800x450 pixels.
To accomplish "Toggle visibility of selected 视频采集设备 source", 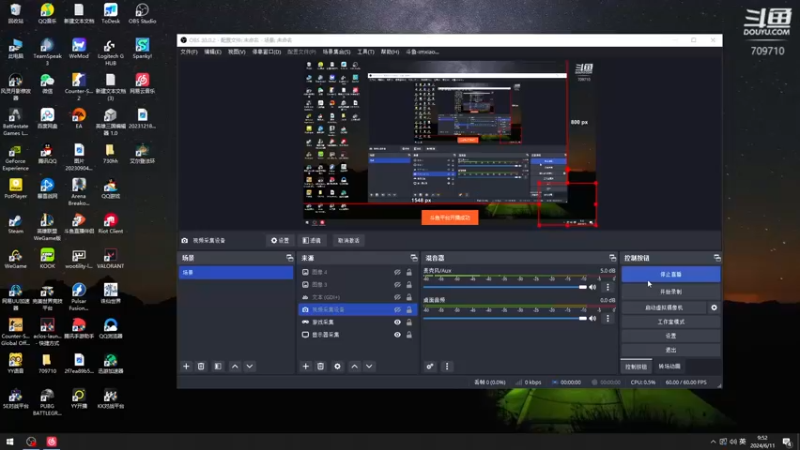I will click(397, 310).
